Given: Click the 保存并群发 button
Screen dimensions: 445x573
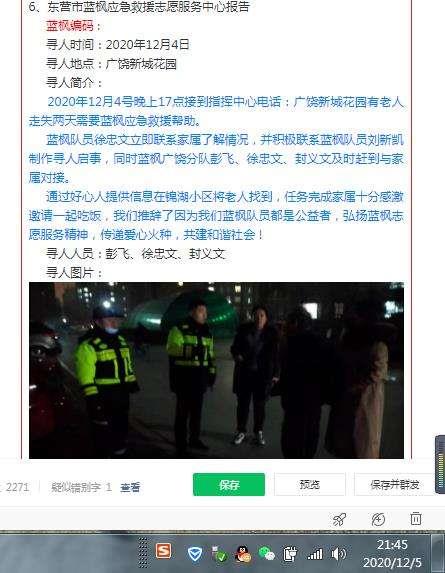Looking at the screenshot, I should point(394,484).
